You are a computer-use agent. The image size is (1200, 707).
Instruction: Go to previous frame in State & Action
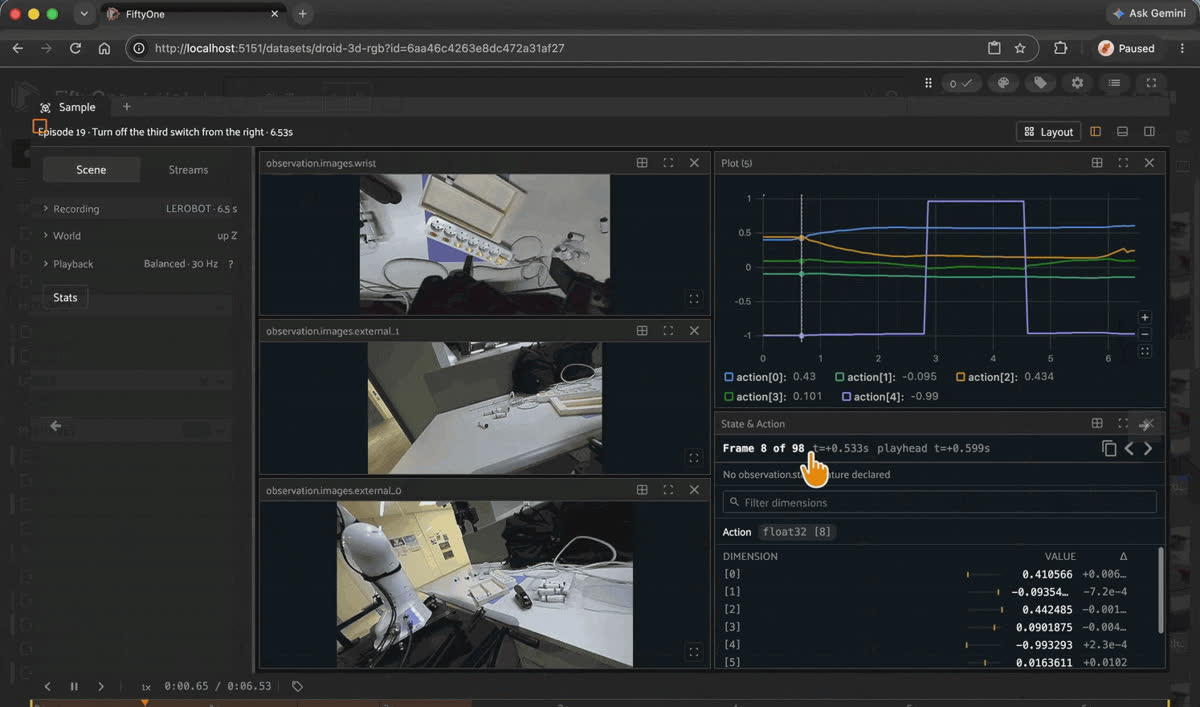[x=1129, y=448]
